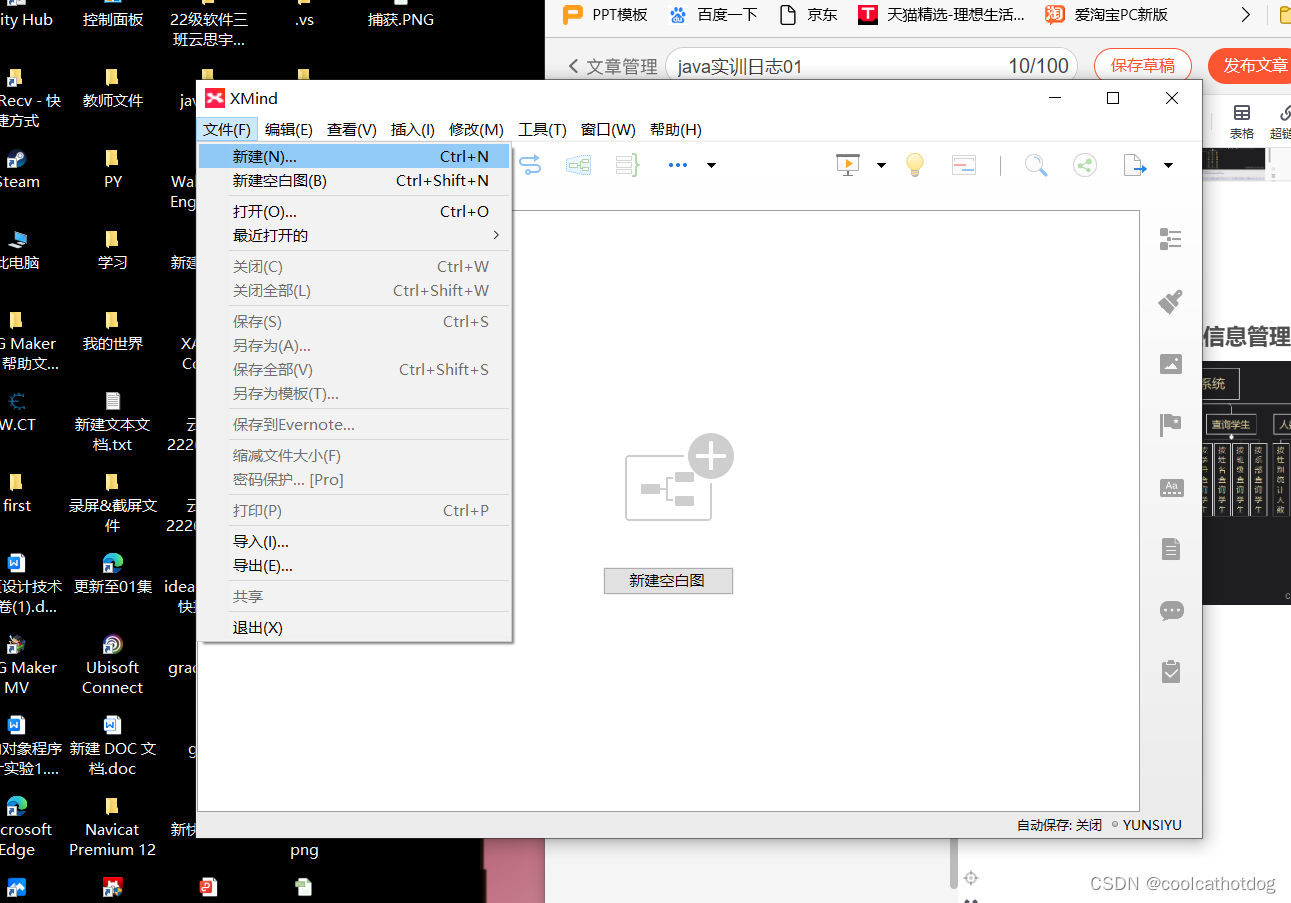
Task: Open the Outline panel in XMind sidebar
Action: [1170, 238]
